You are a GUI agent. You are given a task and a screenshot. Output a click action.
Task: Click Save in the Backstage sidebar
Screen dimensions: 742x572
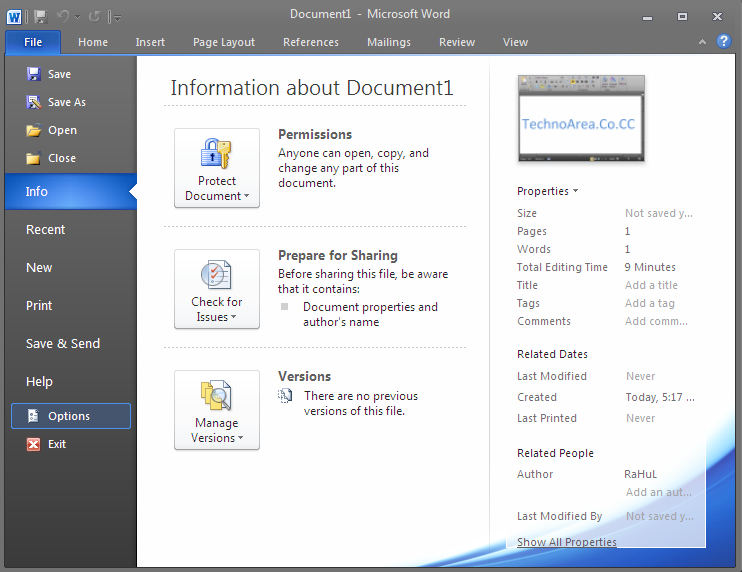[49, 74]
